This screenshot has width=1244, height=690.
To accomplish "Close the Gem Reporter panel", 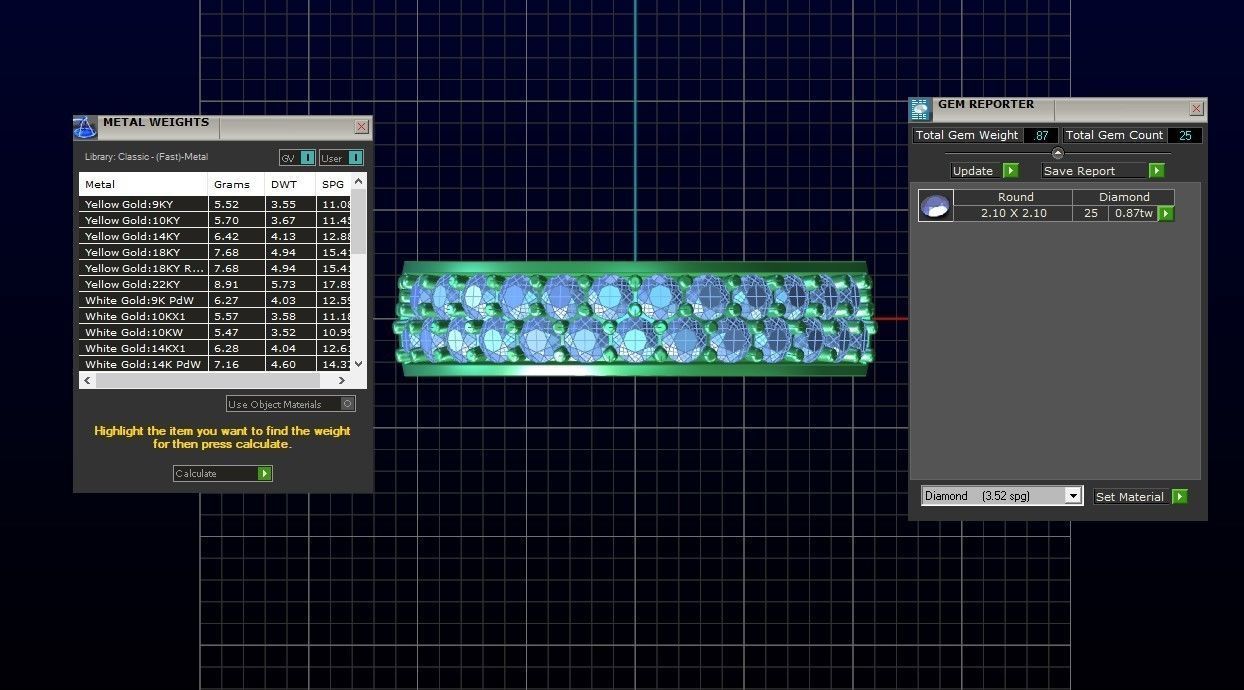I will click(x=1196, y=109).
